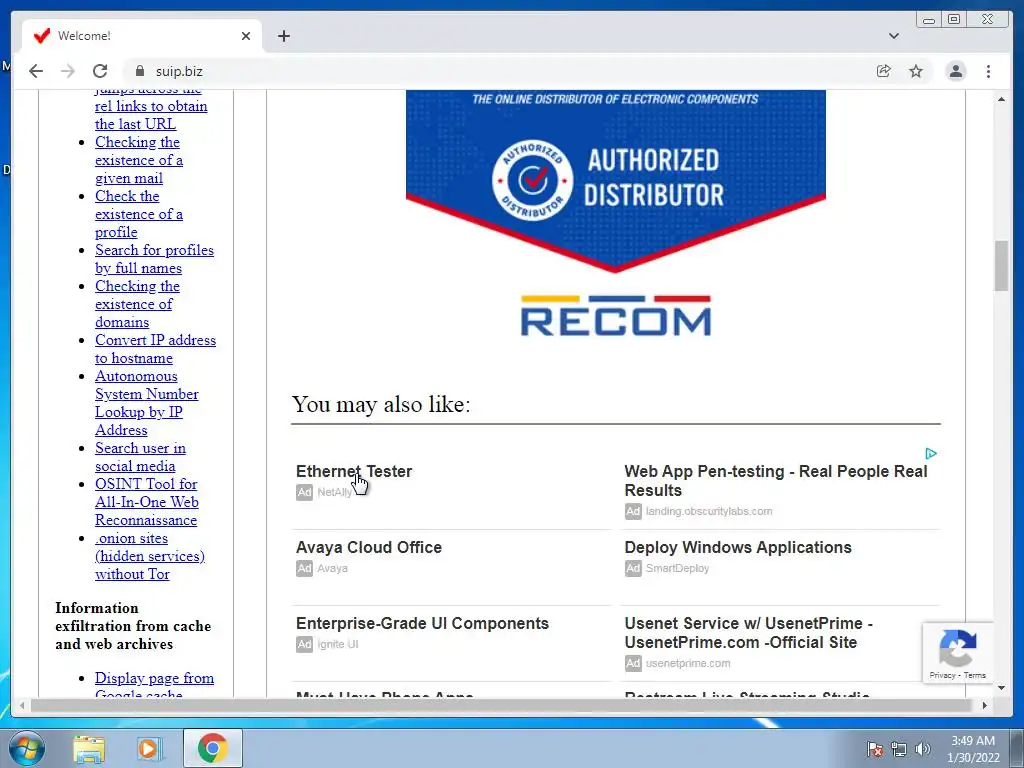
Task: Click the vertical scrollbar down arrow
Action: point(1001,688)
